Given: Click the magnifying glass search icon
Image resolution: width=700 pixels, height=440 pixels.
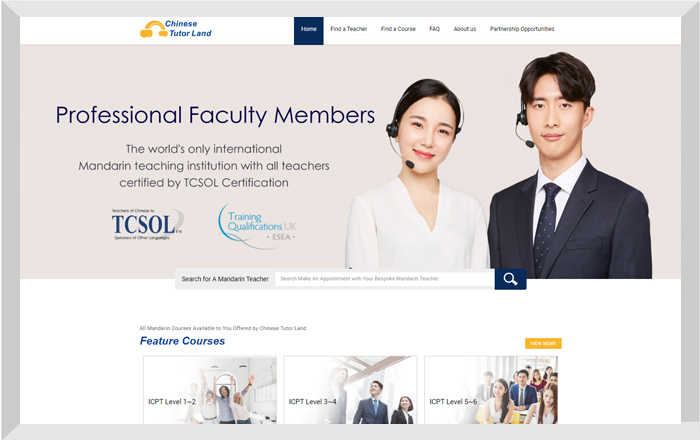Looking at the screenshot, I should coord(510,279).
